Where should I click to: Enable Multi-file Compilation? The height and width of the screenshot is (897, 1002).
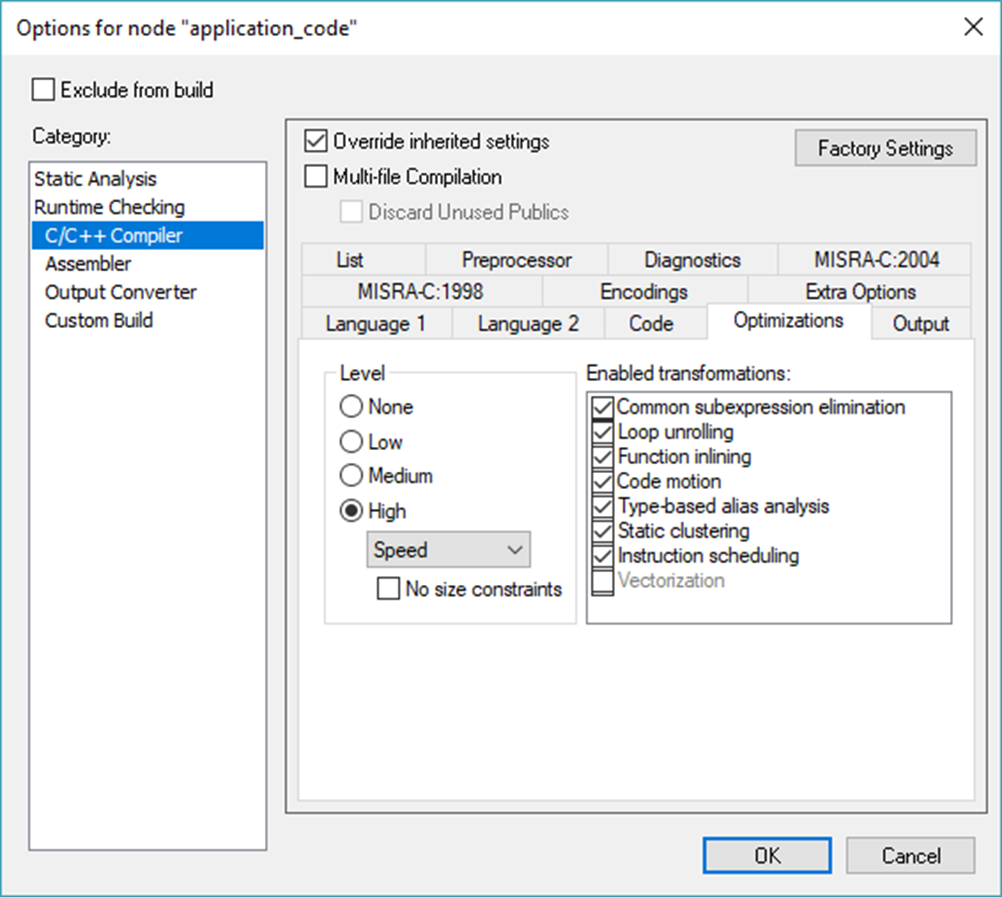tap(316, 176)
